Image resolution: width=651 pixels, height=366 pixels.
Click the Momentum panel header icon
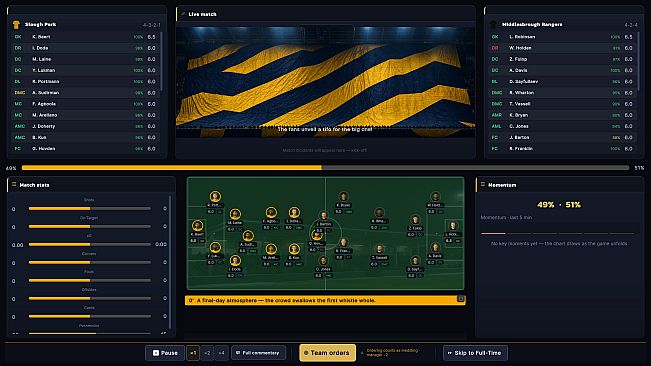point(482,185)
